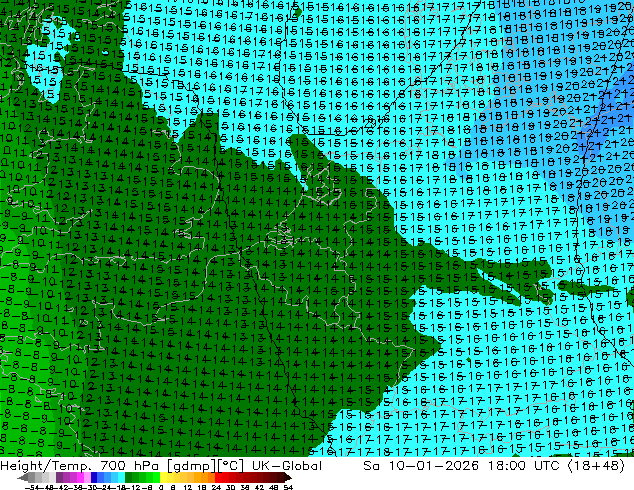Click the 'UK-Global' model name
The image size is (634, 490).
coord(287,466)
